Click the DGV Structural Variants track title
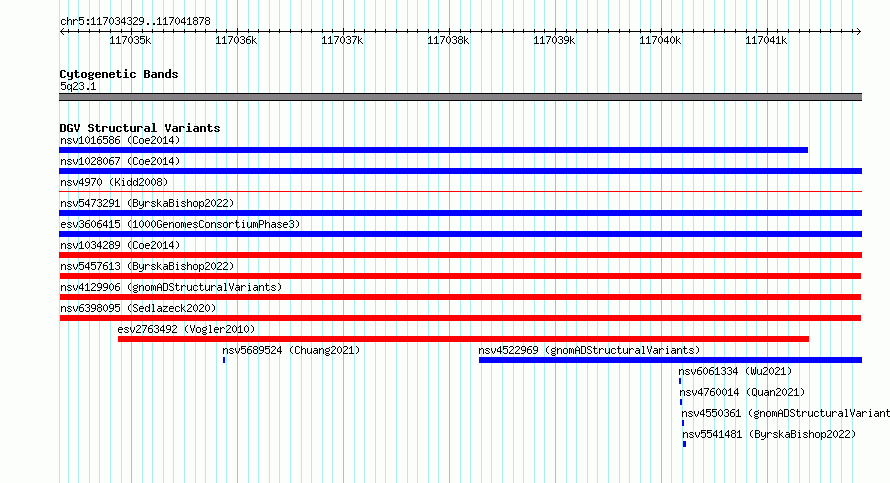This screenshot has width=890, height=483. tap(140, 128)
